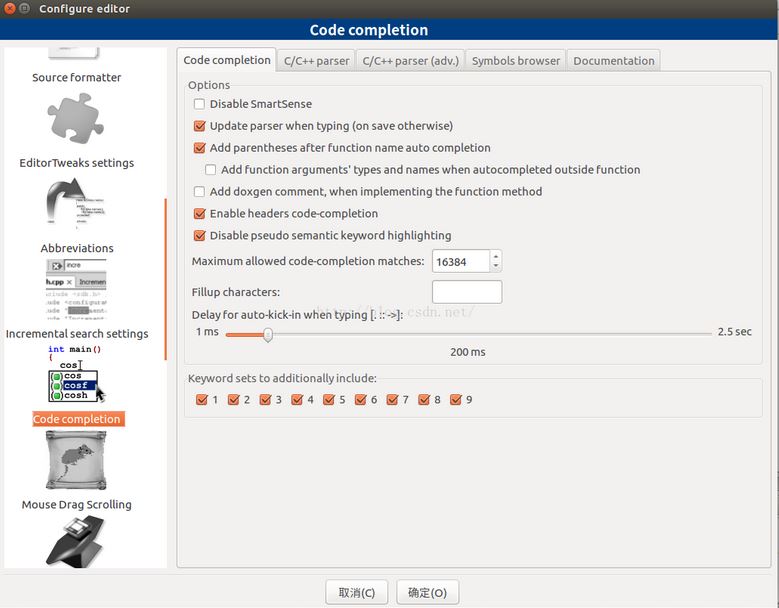Click 确定(O) OK button
This screenshot has height=608, width=779.
click(x=427, y=593)
